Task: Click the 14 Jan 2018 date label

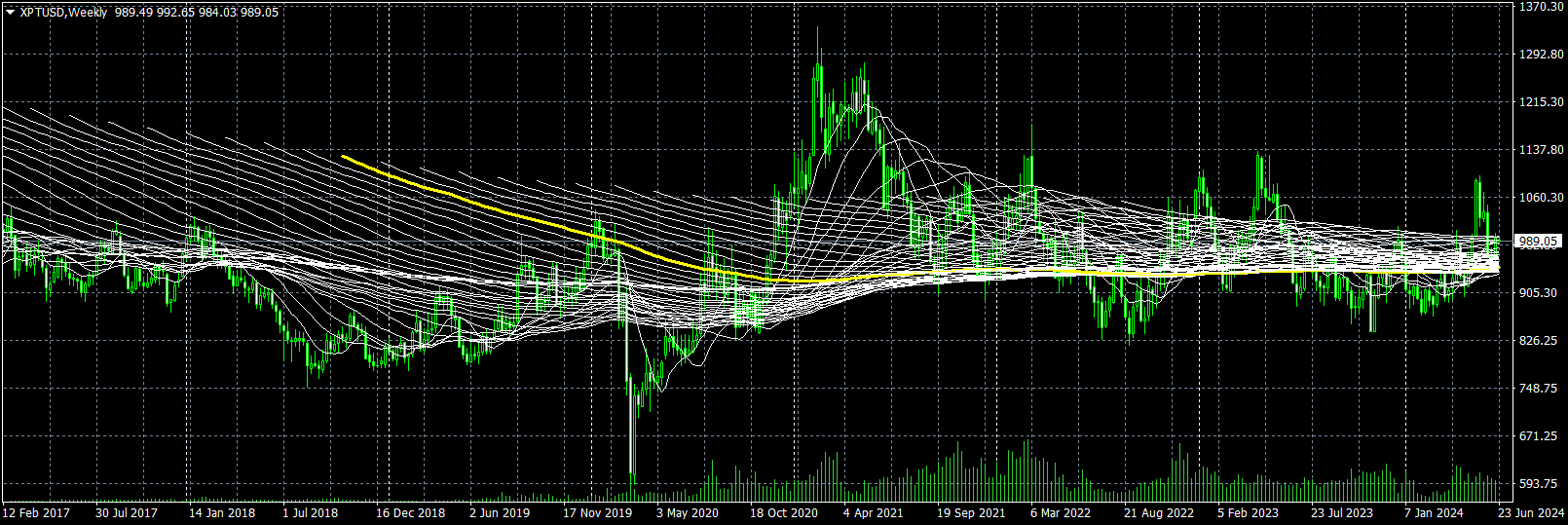Action: (x=222, y=512)
